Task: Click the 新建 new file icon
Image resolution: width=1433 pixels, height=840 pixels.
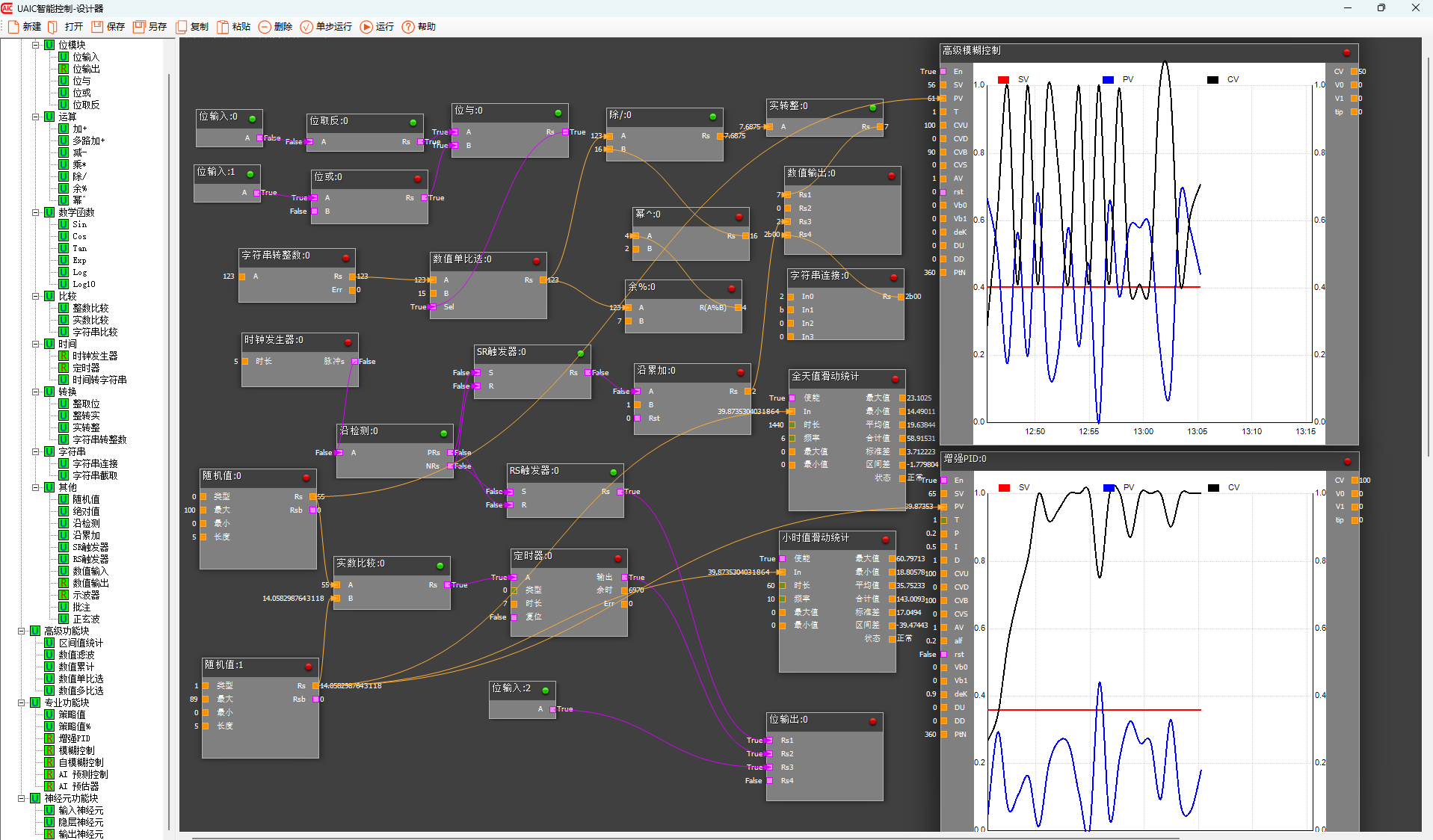Action: (13, 27)
